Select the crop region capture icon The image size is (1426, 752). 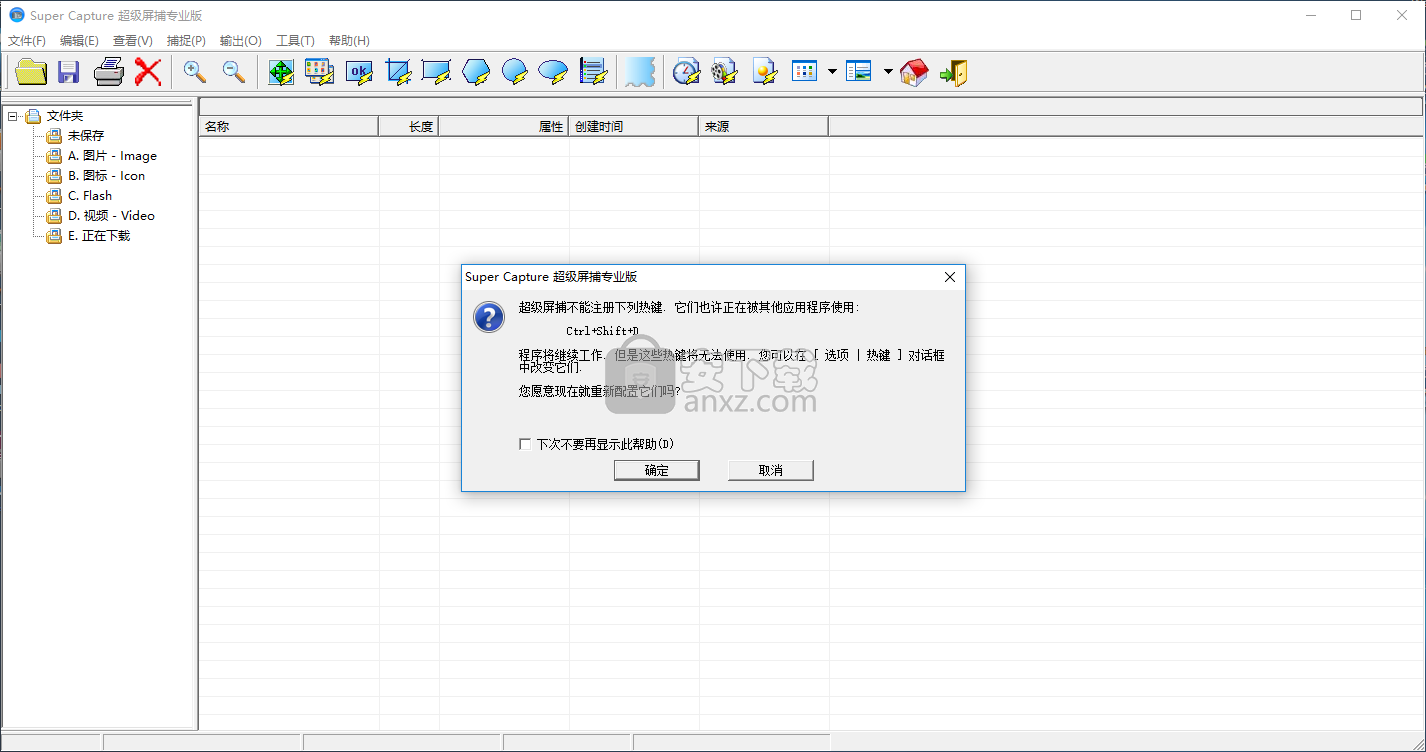398,72
